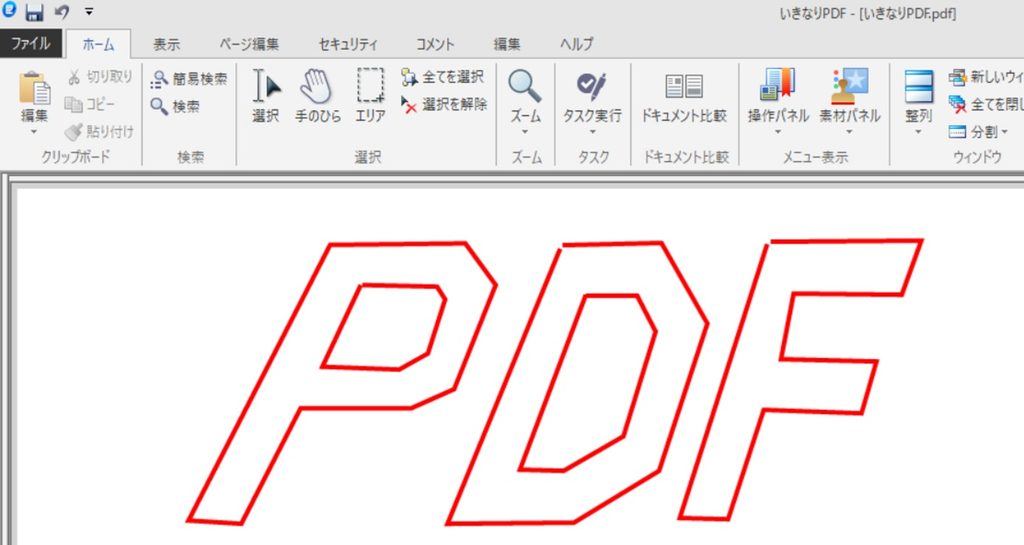Click the 素材パネル stamp icon

point(850,86)
